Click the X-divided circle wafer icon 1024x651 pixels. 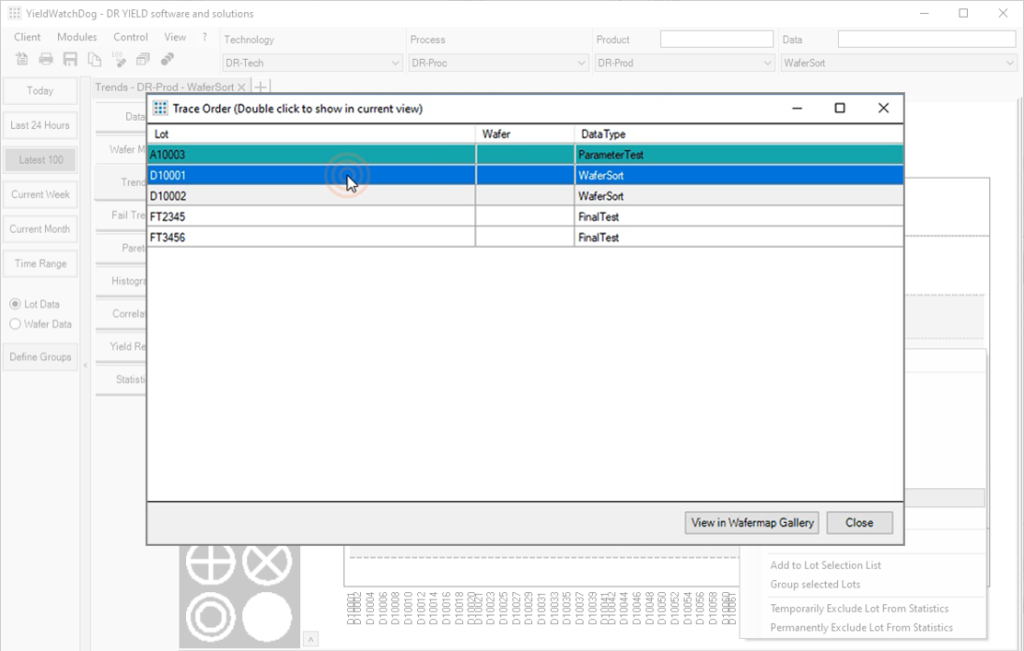[265, 563]
